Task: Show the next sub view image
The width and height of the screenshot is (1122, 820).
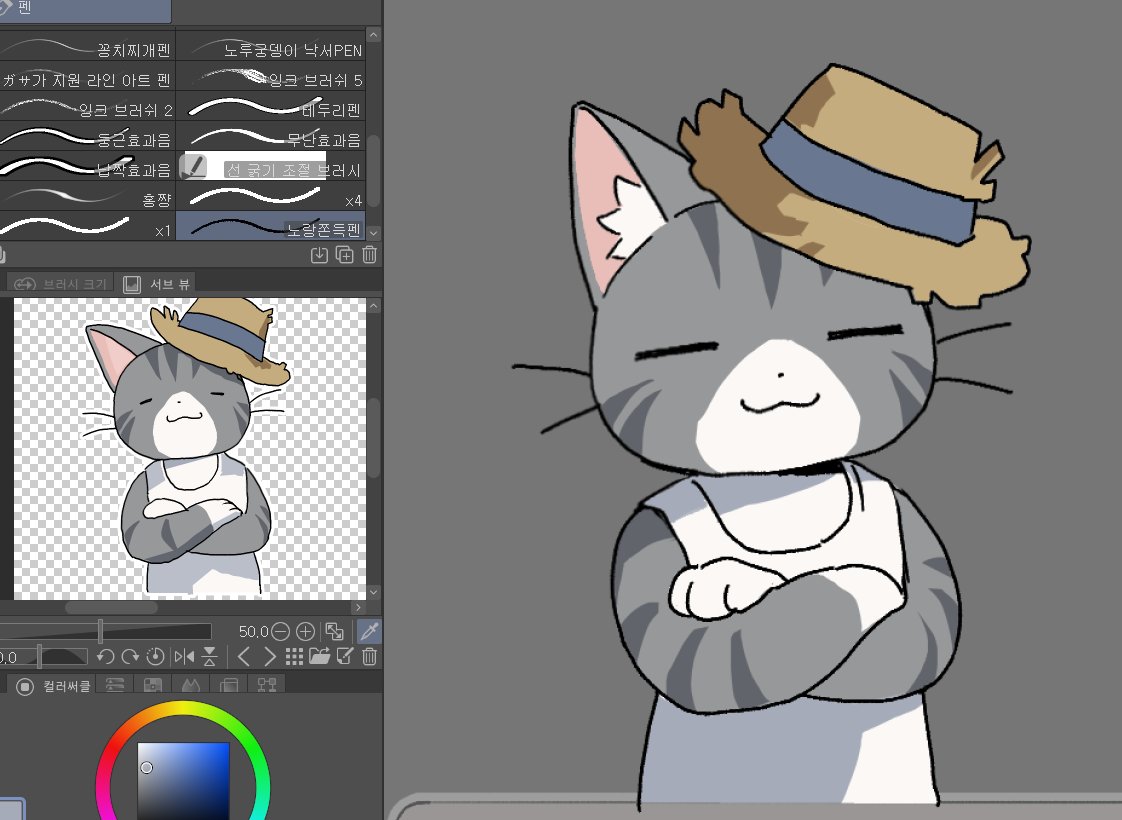Action: 269,656
